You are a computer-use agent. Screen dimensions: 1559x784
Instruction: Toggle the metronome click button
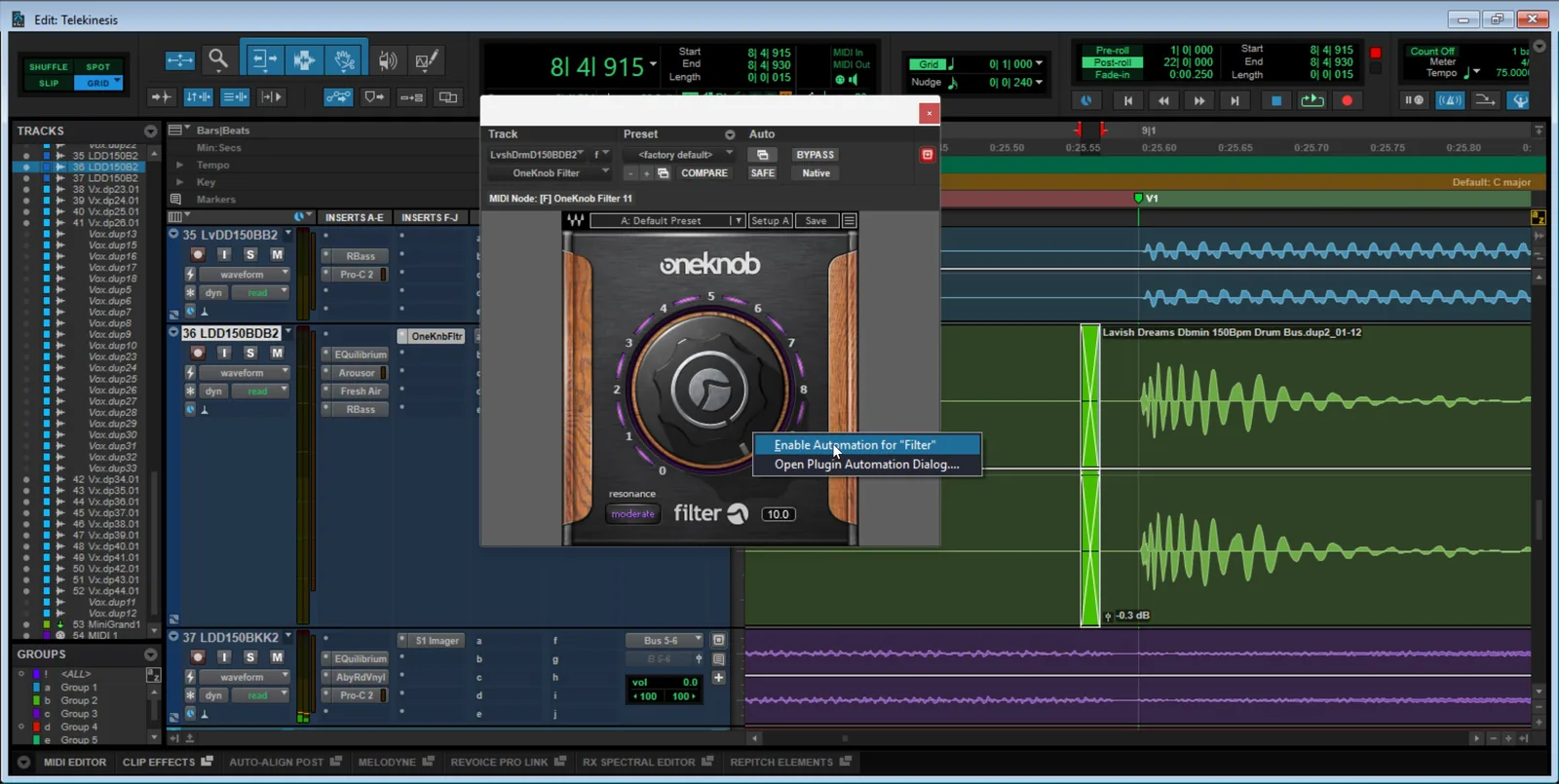(1450, 100)
